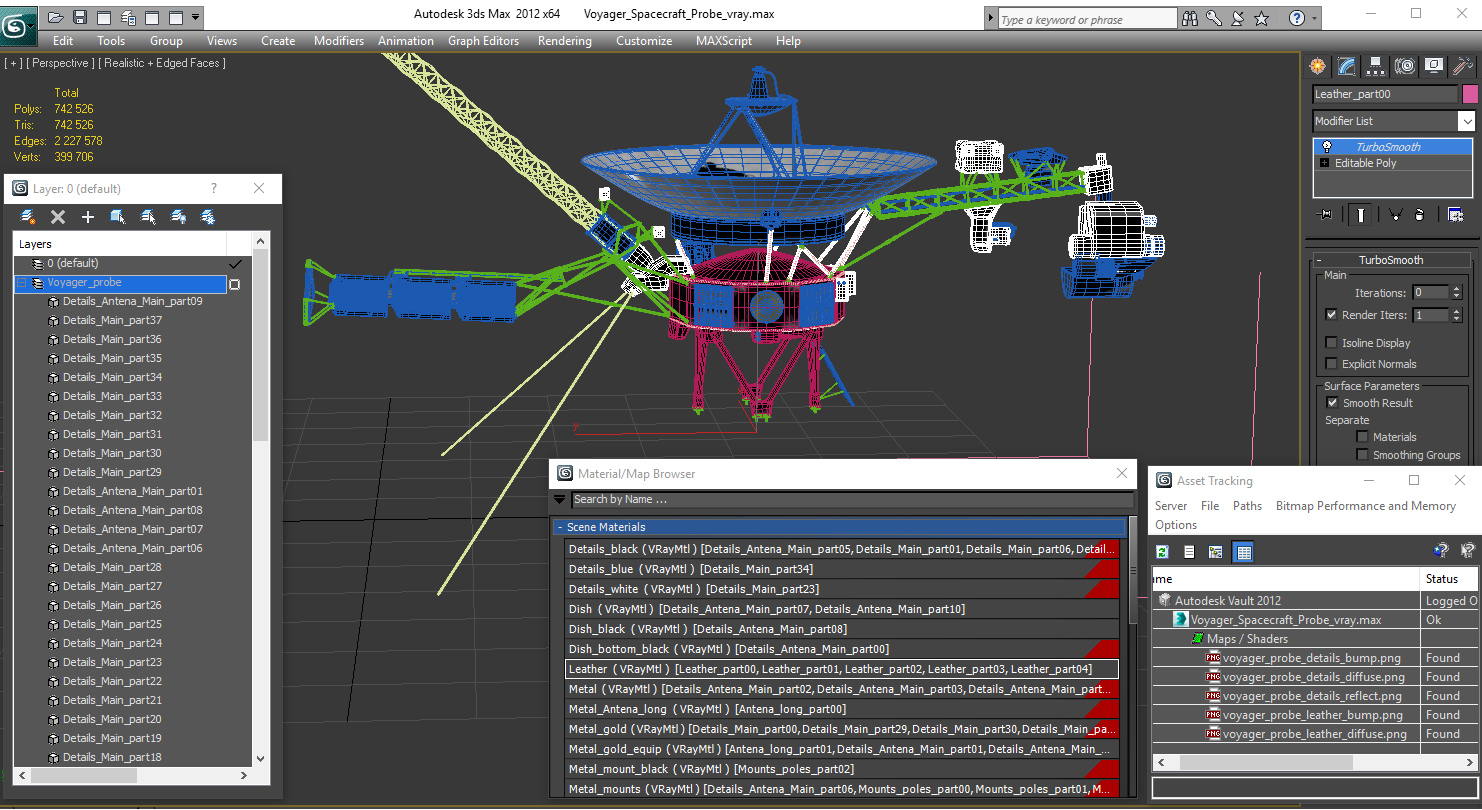
Task: Click the Layers column header
Action: [120, 244]
